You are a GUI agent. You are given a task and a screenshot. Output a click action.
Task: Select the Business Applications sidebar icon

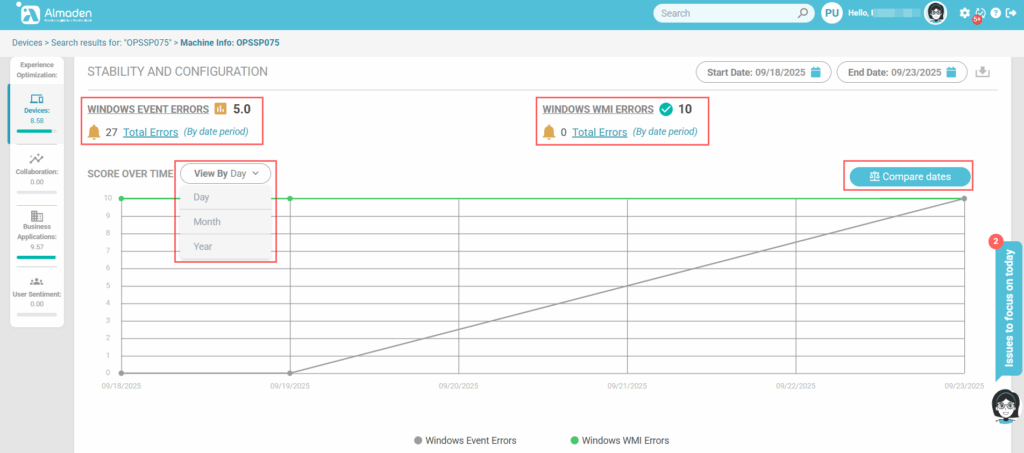tap(37, 216)
